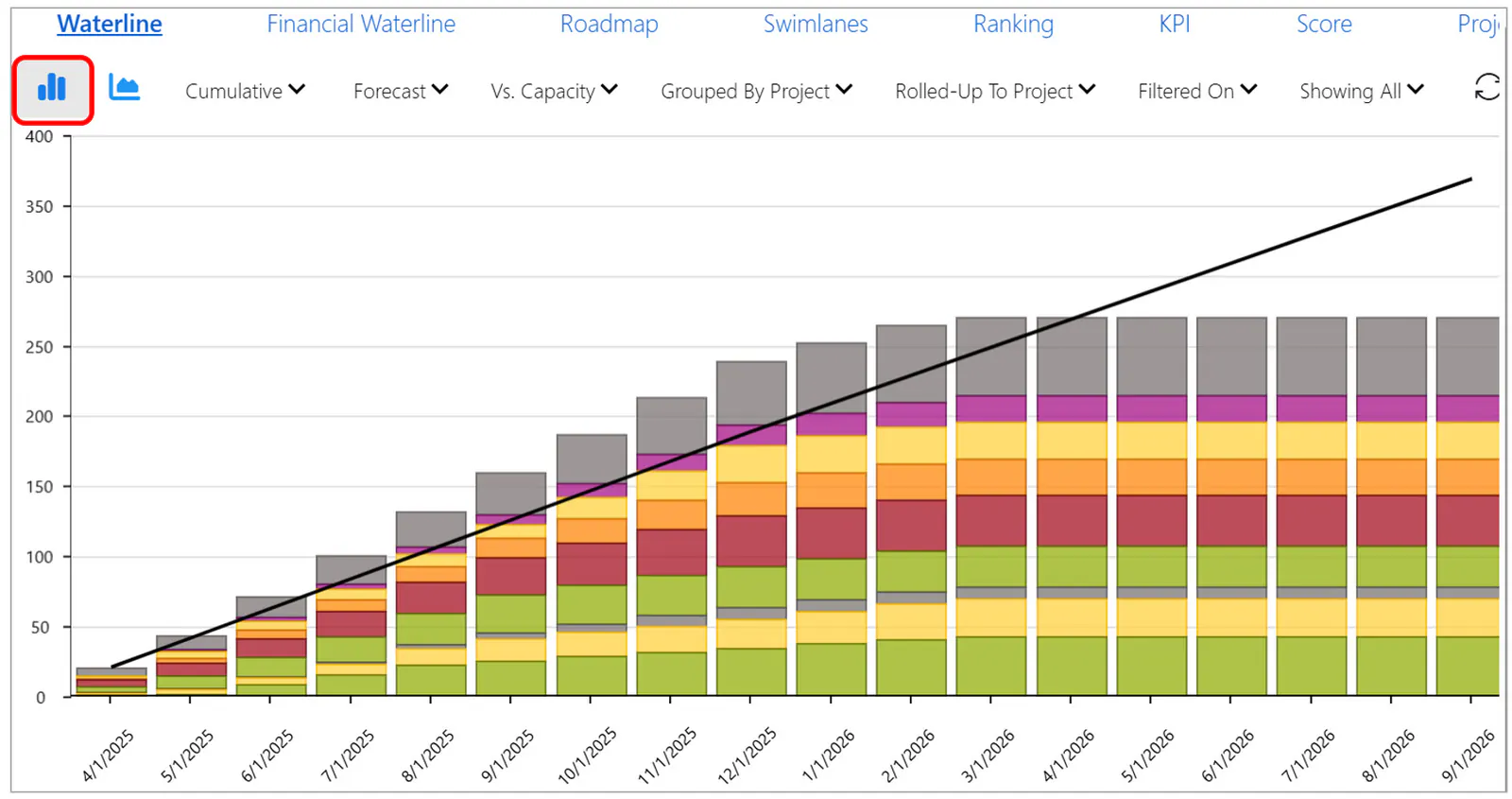The width and height of the screenshot is (1512, 799).
Task: Click the black capacity line on chart
Action: pyautogui.click(x=792, y=424)
